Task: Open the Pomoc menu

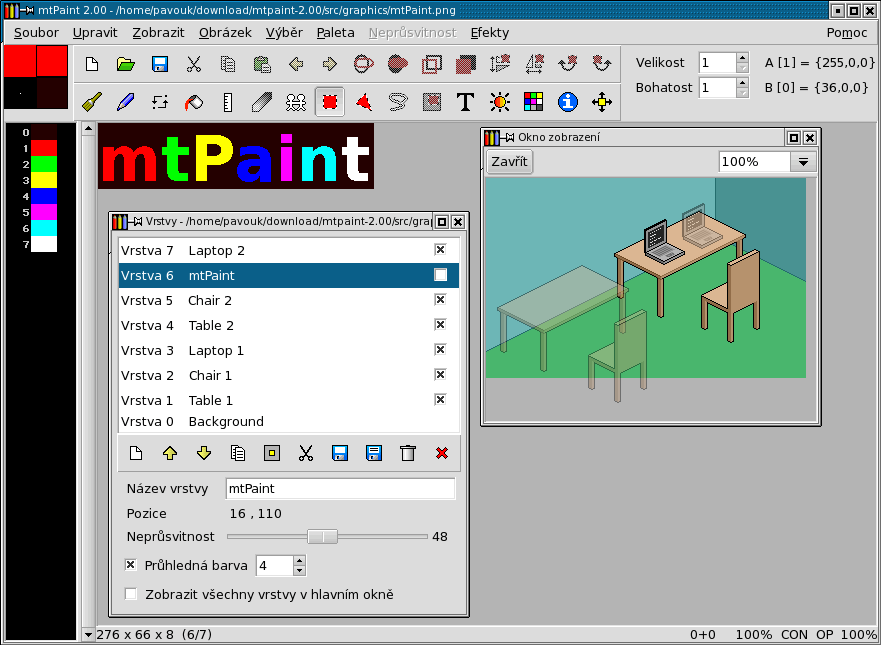Action: (x=847, y=33)
